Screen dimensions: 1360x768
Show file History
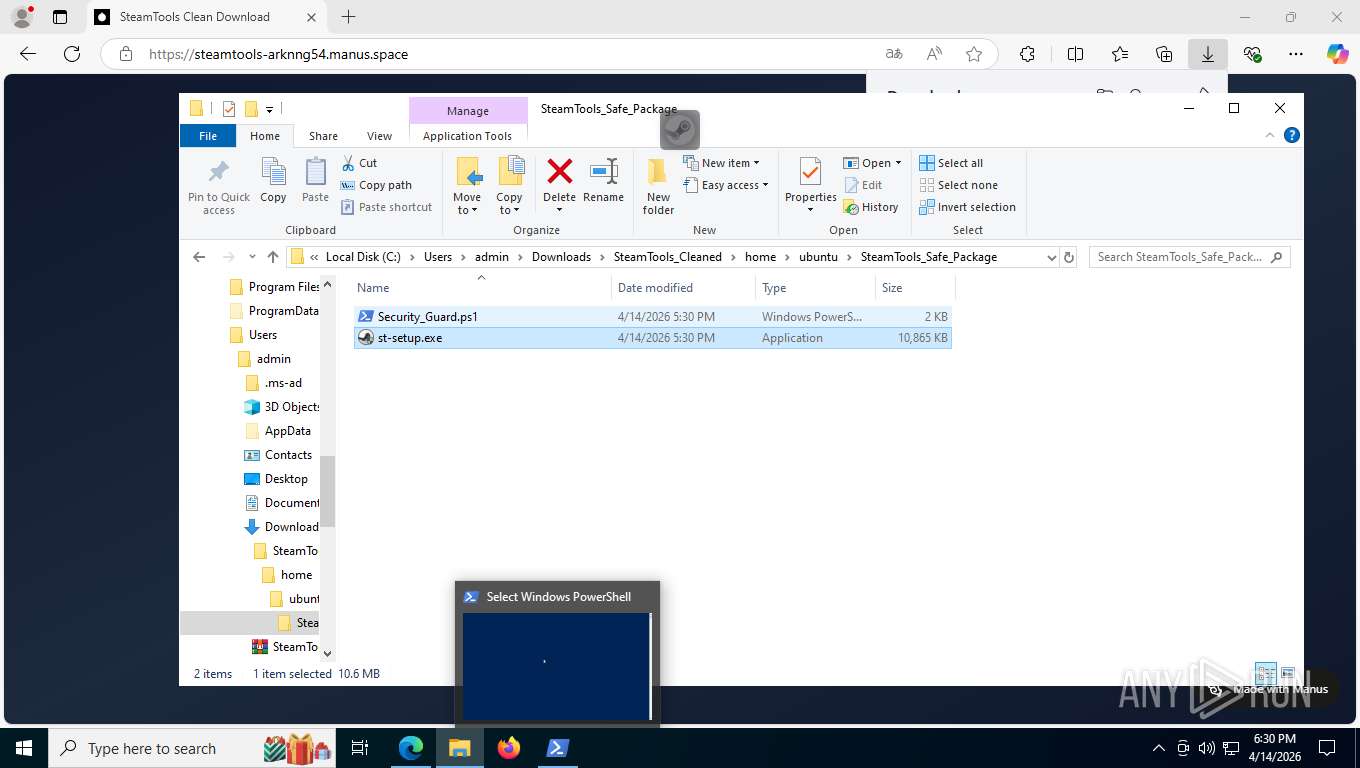point(871,207)
